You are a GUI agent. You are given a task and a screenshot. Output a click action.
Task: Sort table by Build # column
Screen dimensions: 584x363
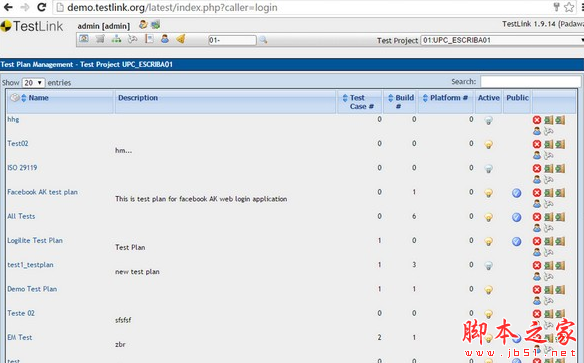[390, 98]
